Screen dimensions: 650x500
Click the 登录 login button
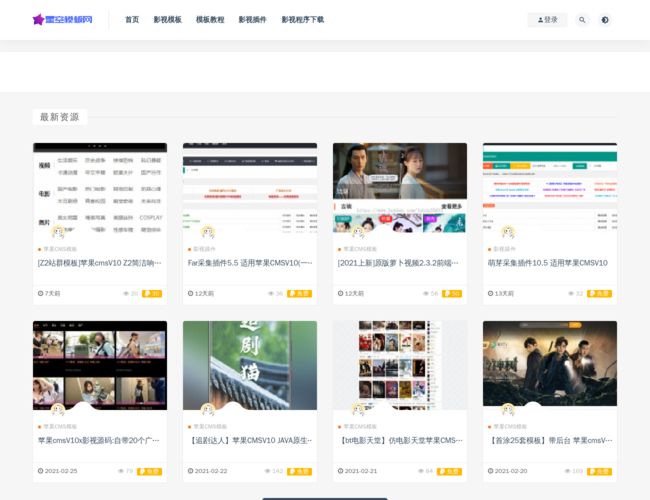click(547, 20)
